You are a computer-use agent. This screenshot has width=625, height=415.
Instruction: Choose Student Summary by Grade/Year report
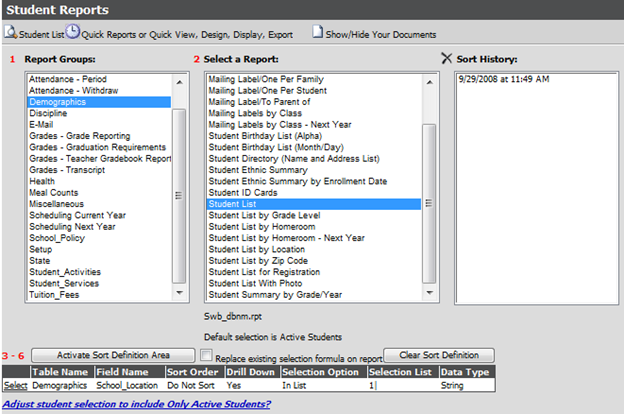(x=314, y=295)
